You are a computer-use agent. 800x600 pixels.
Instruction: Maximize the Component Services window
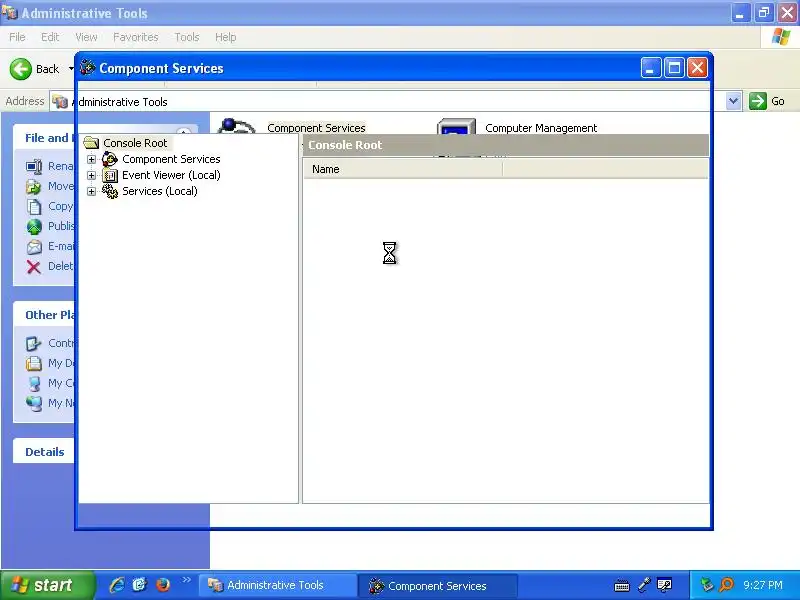674,68
